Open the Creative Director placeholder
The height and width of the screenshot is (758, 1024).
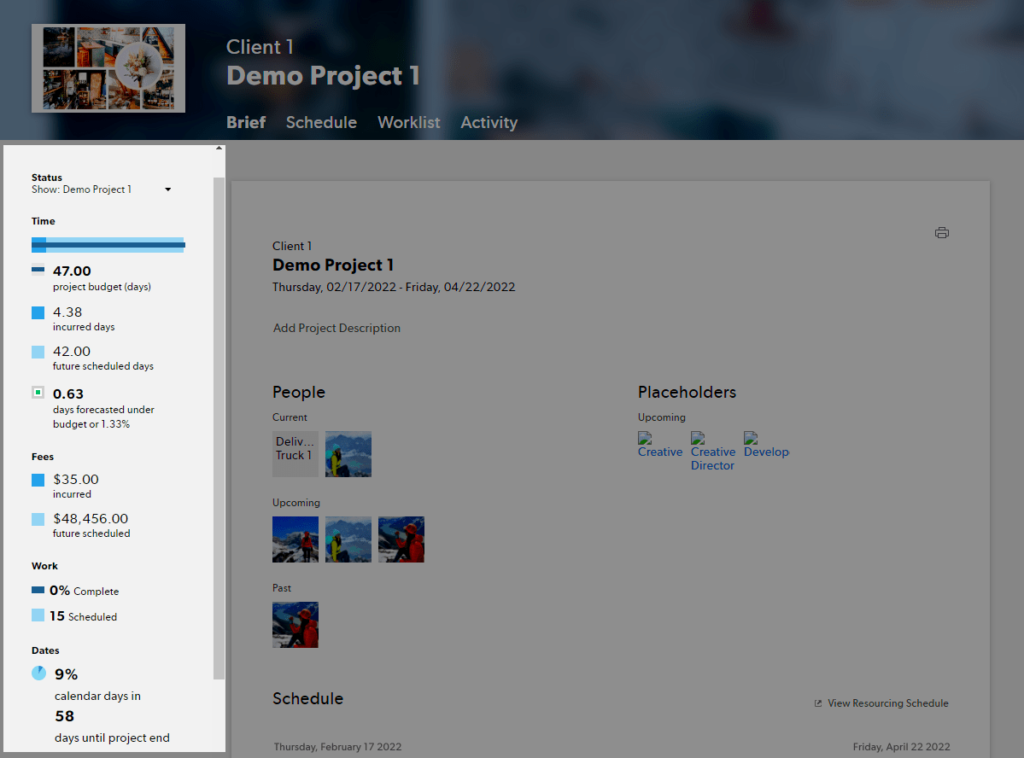[712, 451]
